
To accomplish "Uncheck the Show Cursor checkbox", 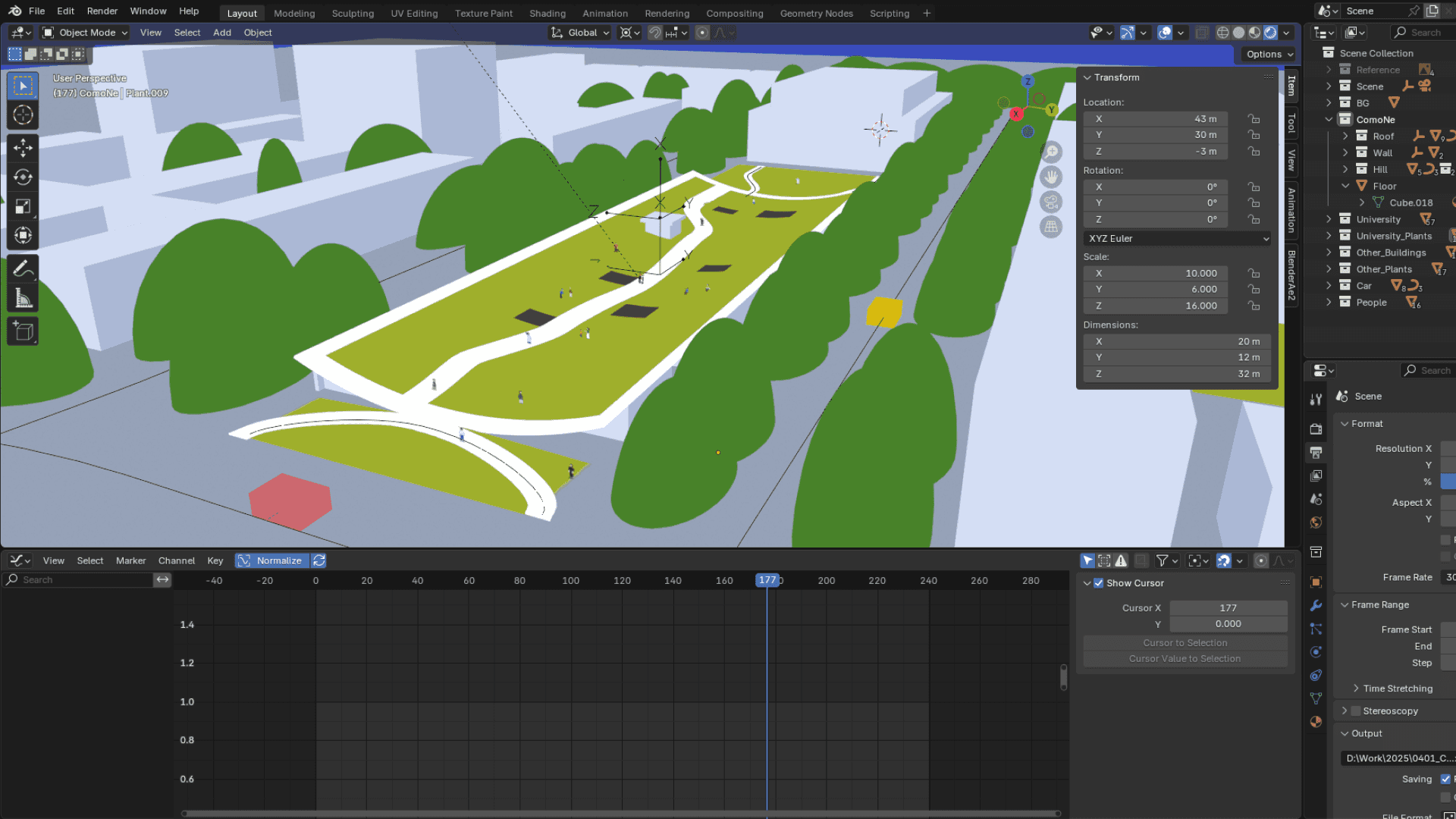I will coord(1098,583).
